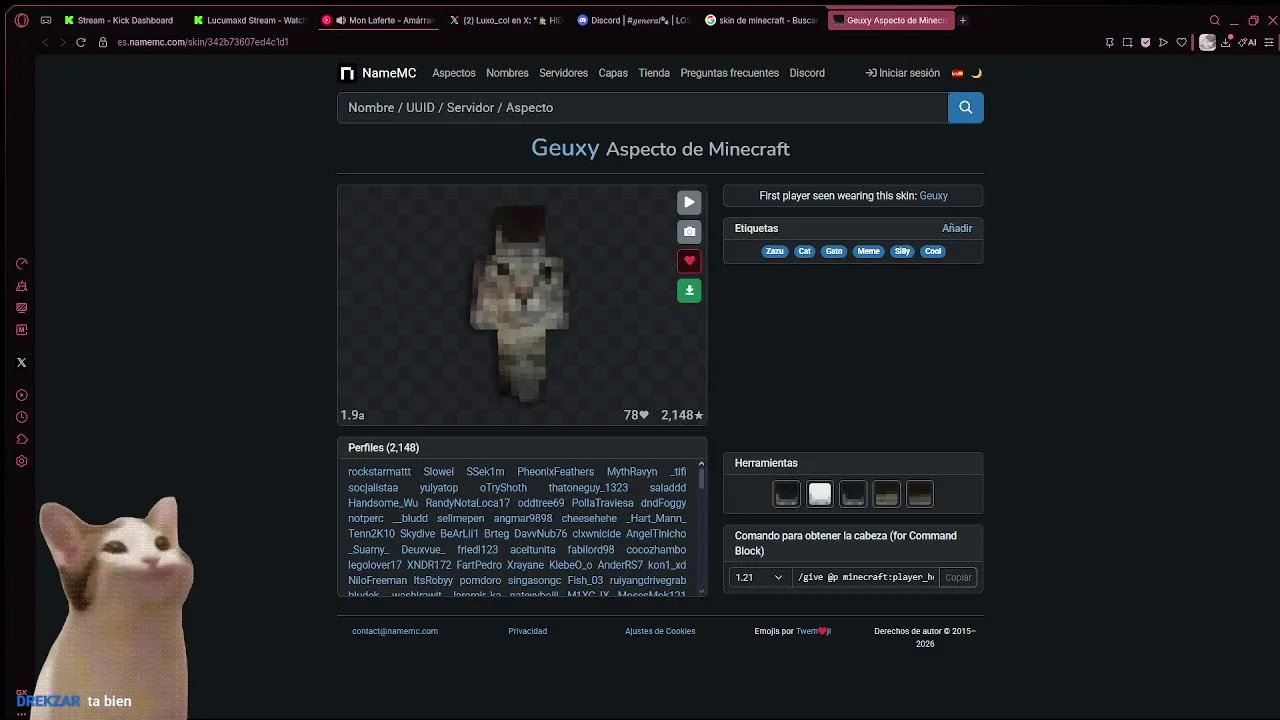The height and width of the screenshot is (720, 1280).
Task: Click the search field Nombre / UUID / Servidor
Action: pos(642,107)
